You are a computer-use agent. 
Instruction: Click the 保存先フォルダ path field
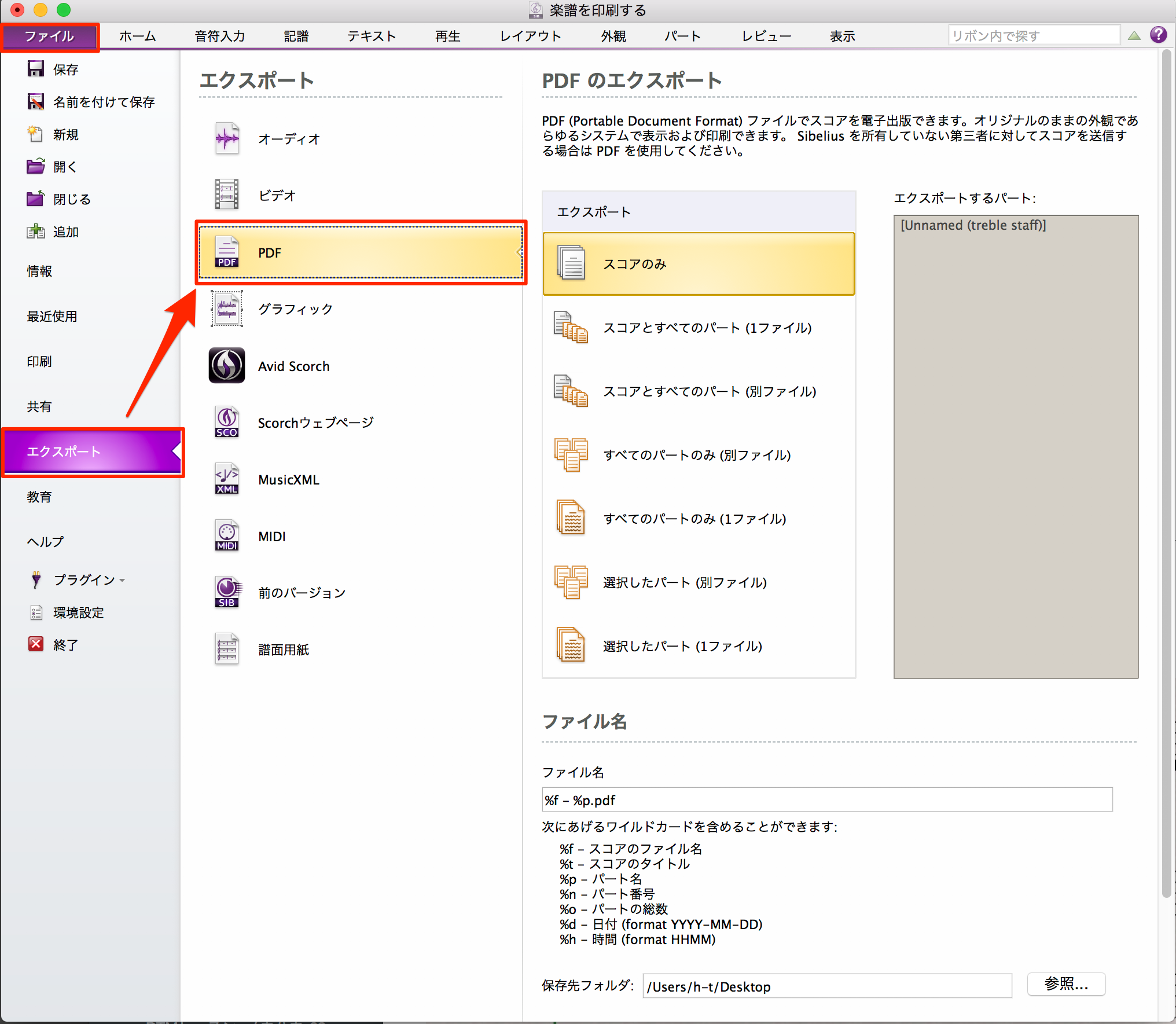click(827, 986)
